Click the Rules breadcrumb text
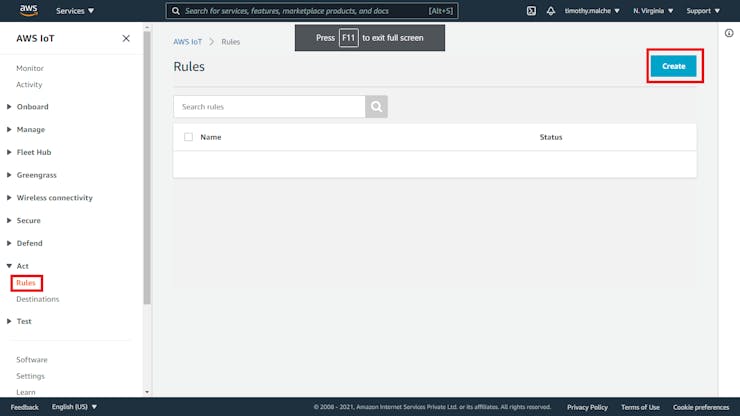 230,42
